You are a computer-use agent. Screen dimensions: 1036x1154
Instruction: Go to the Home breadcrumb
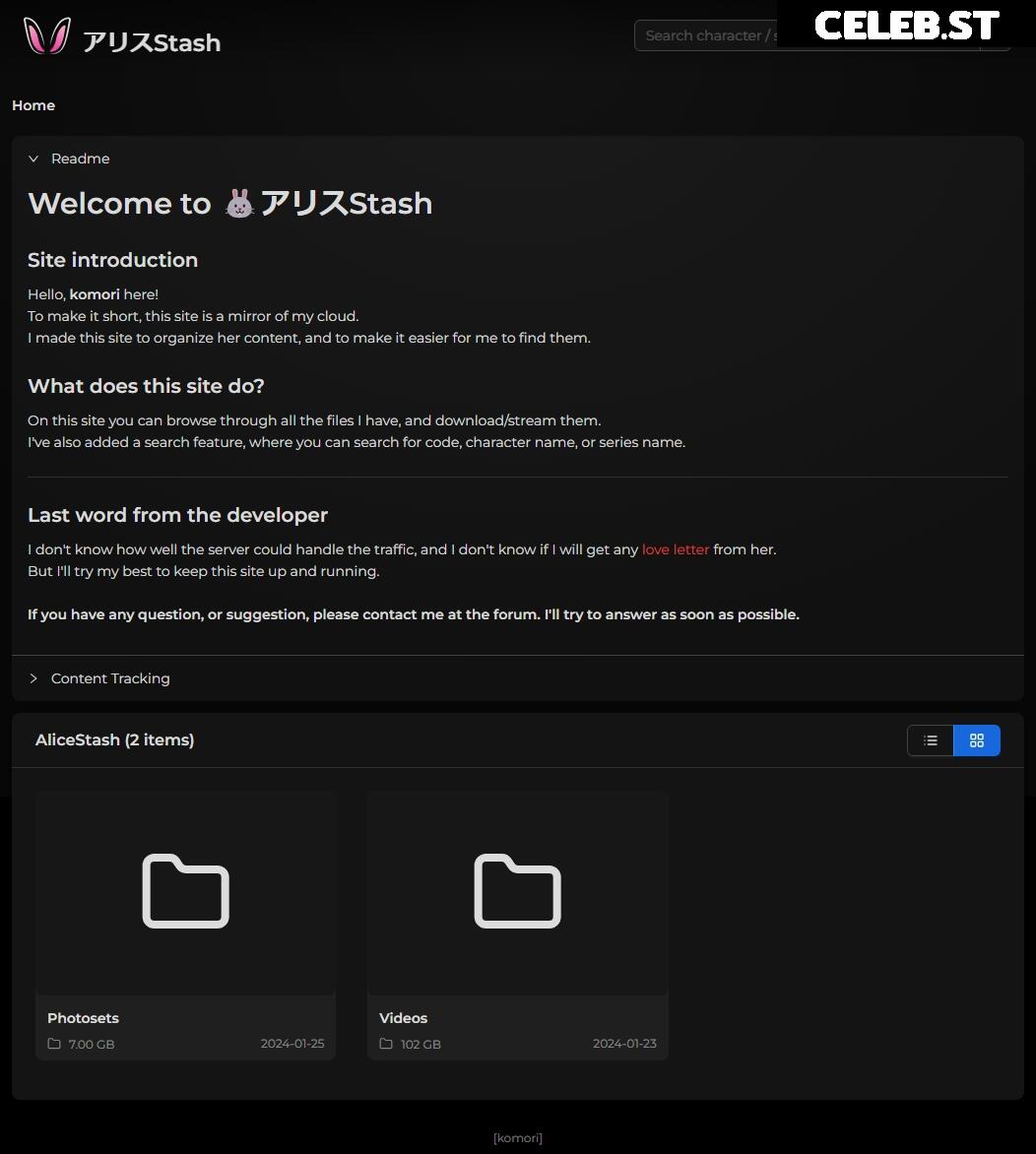(x=33, y=105)
